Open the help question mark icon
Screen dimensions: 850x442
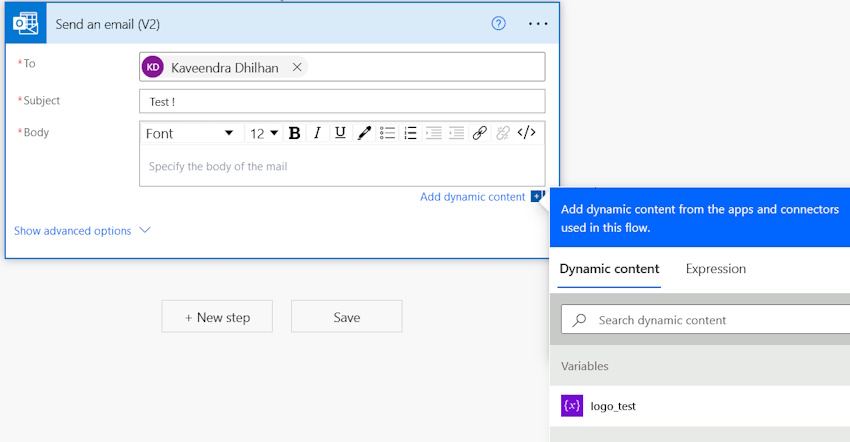499,23
